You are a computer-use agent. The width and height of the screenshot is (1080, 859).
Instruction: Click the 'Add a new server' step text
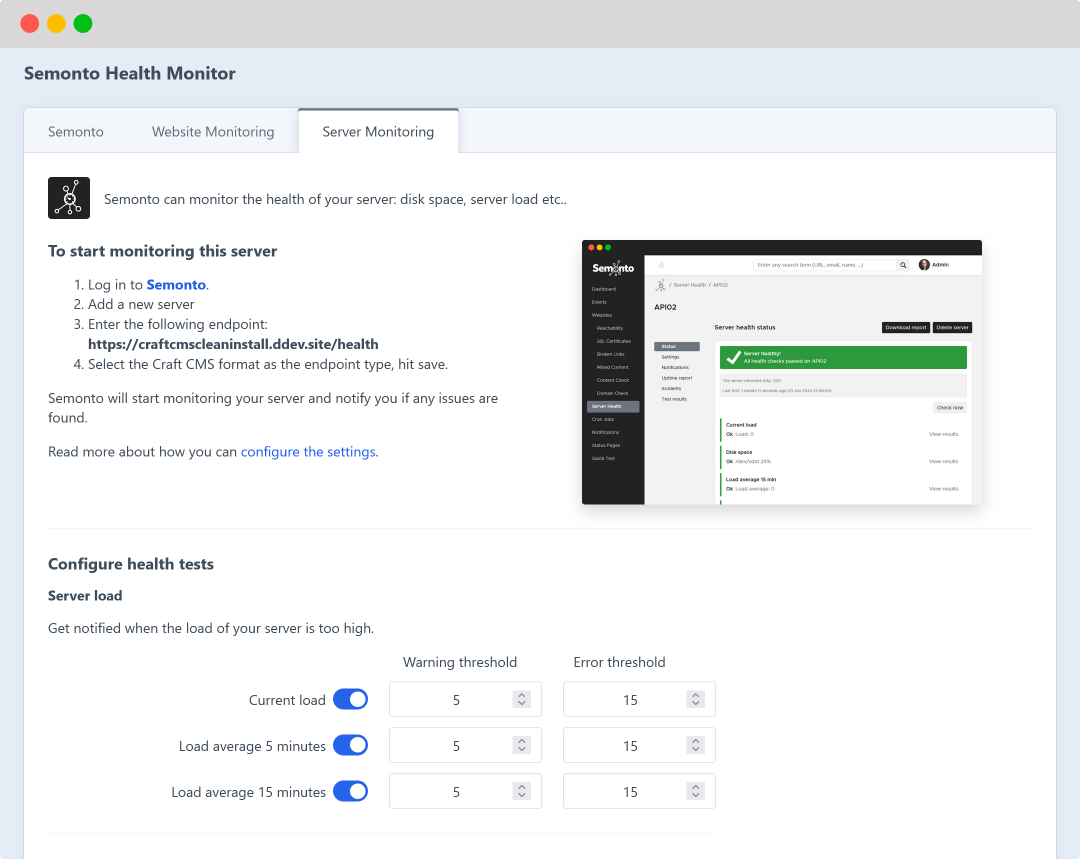coord(141,304)
